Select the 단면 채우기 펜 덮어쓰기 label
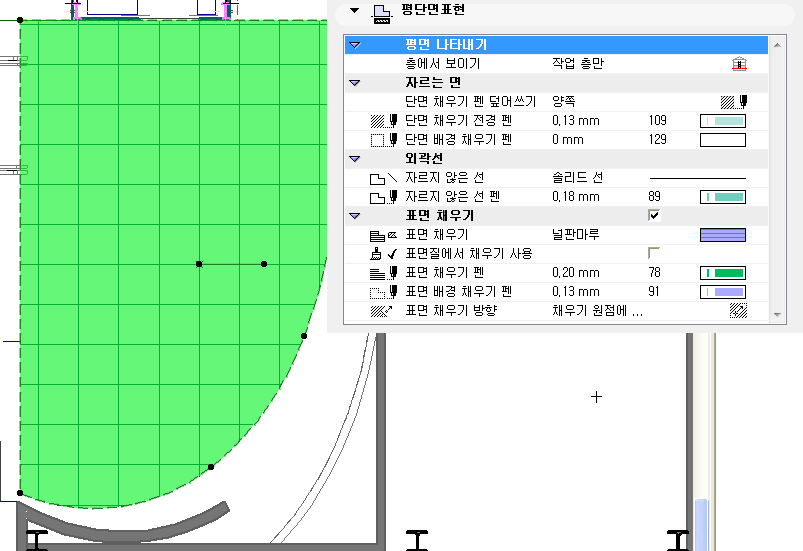803x551 pixels. 470,101
